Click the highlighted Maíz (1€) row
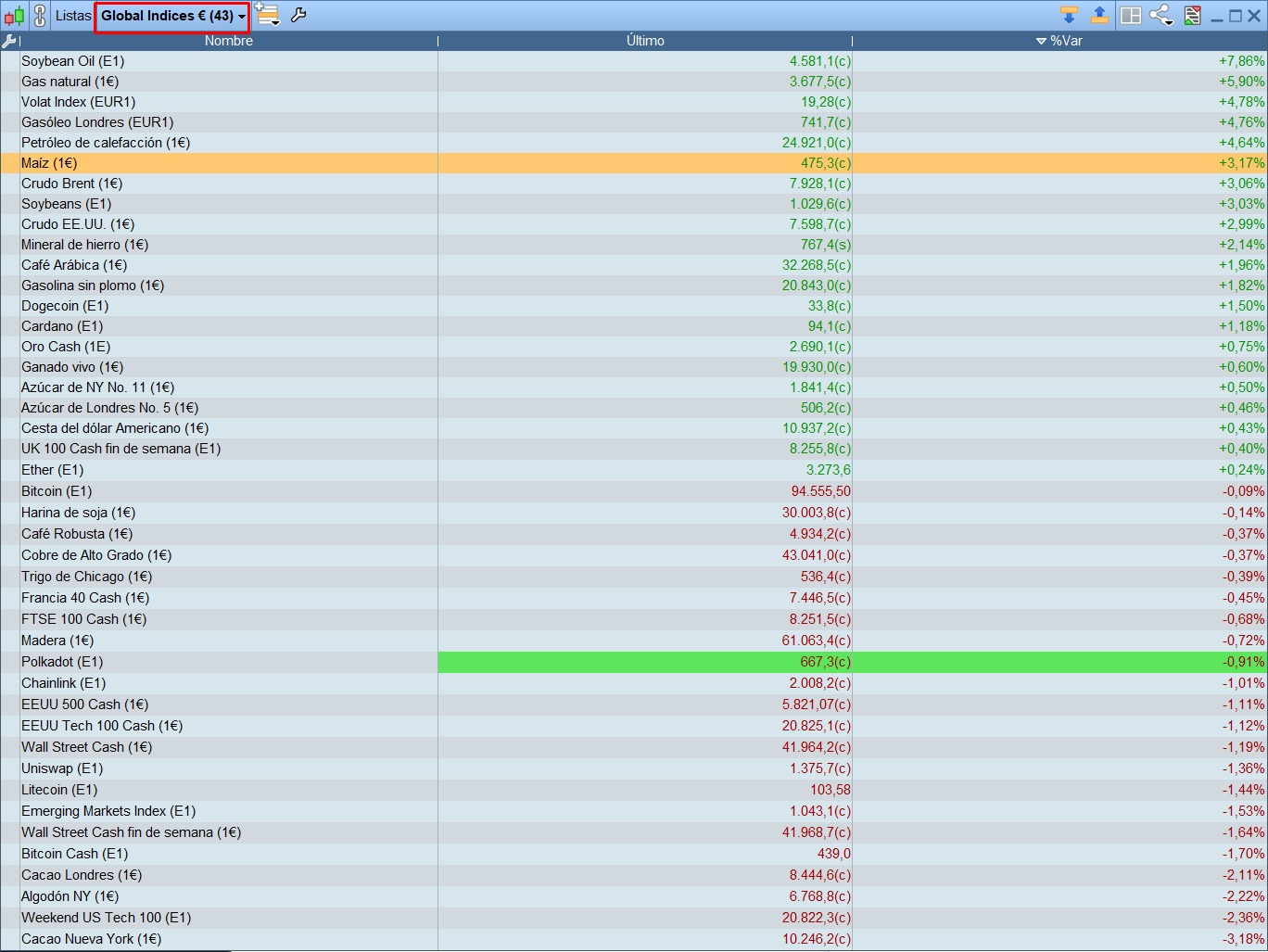The image size is (1268, 952). coord(634,163)
